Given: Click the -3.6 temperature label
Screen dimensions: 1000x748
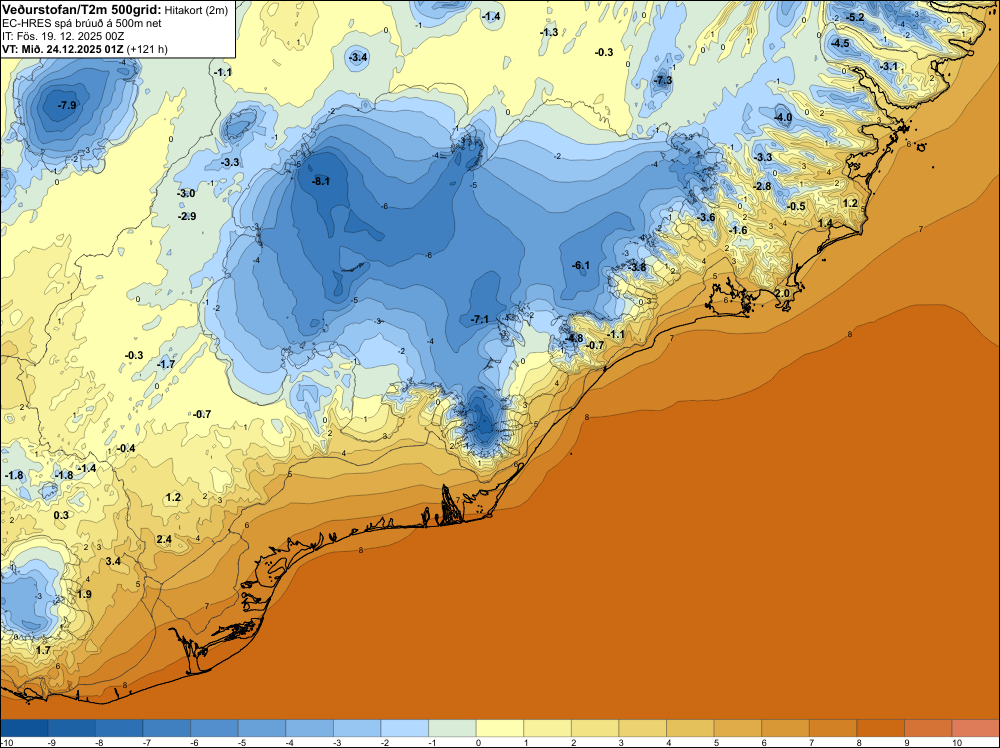Looking at the screenshot, I should click(706, 217).
